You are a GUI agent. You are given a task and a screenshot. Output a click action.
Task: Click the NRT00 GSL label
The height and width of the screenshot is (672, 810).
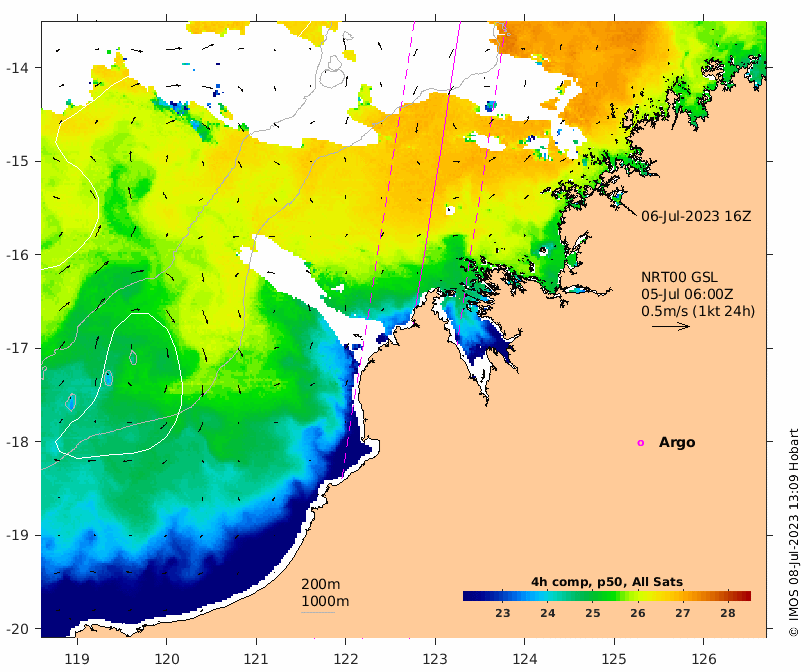coord(679,277)
